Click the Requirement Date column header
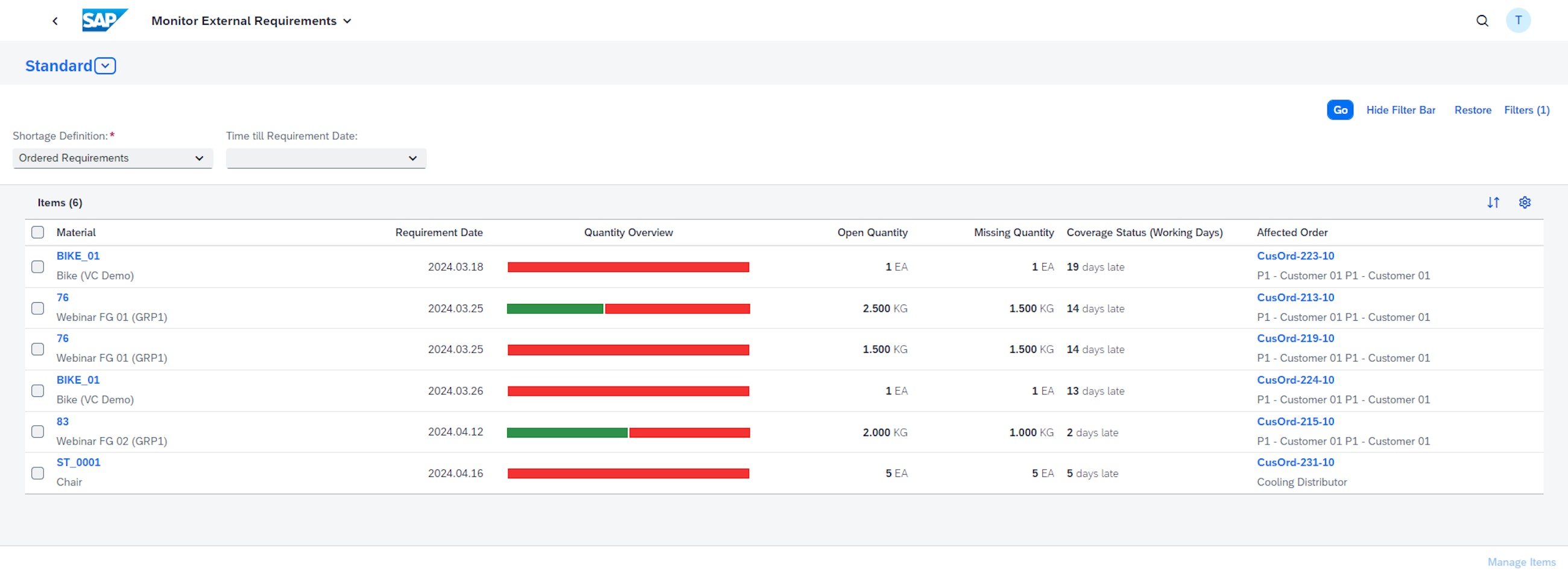Image resolution: width=1568 pixels, height=576 pixels. (438, 233)
